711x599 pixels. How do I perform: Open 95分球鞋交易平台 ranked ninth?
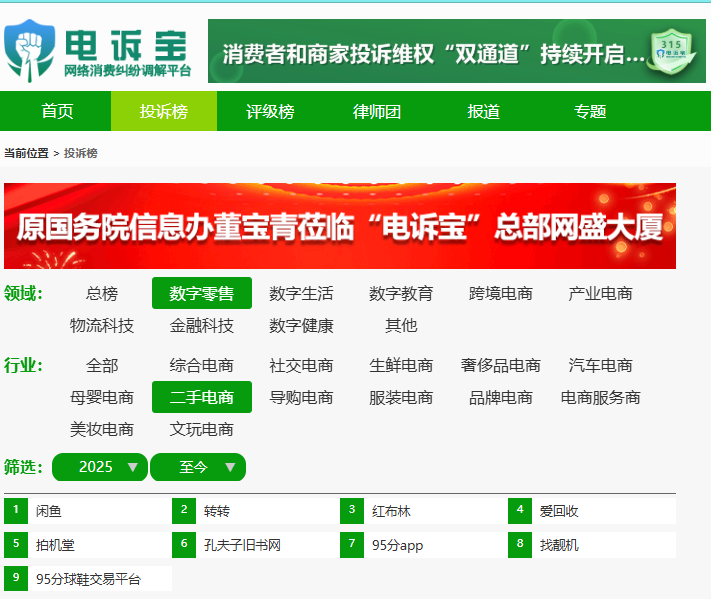tap(88, 578)
